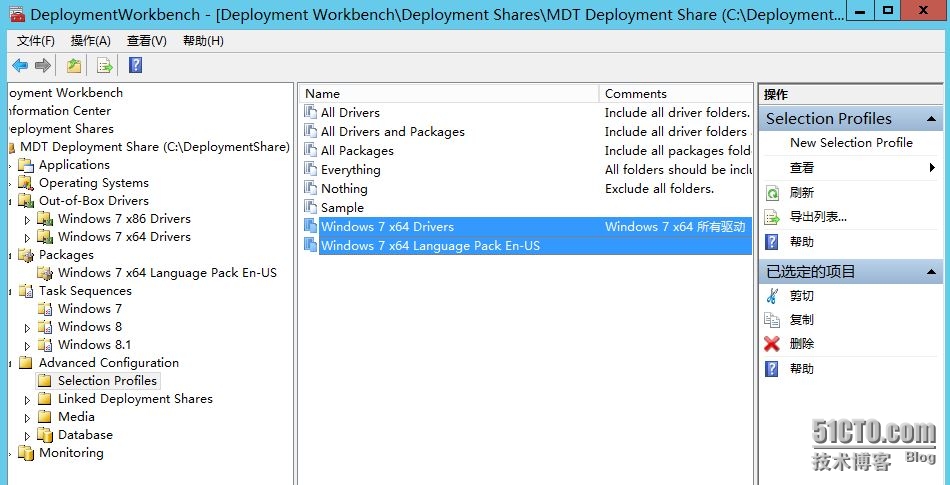Expand the Database tree node

tap(27, 436)
